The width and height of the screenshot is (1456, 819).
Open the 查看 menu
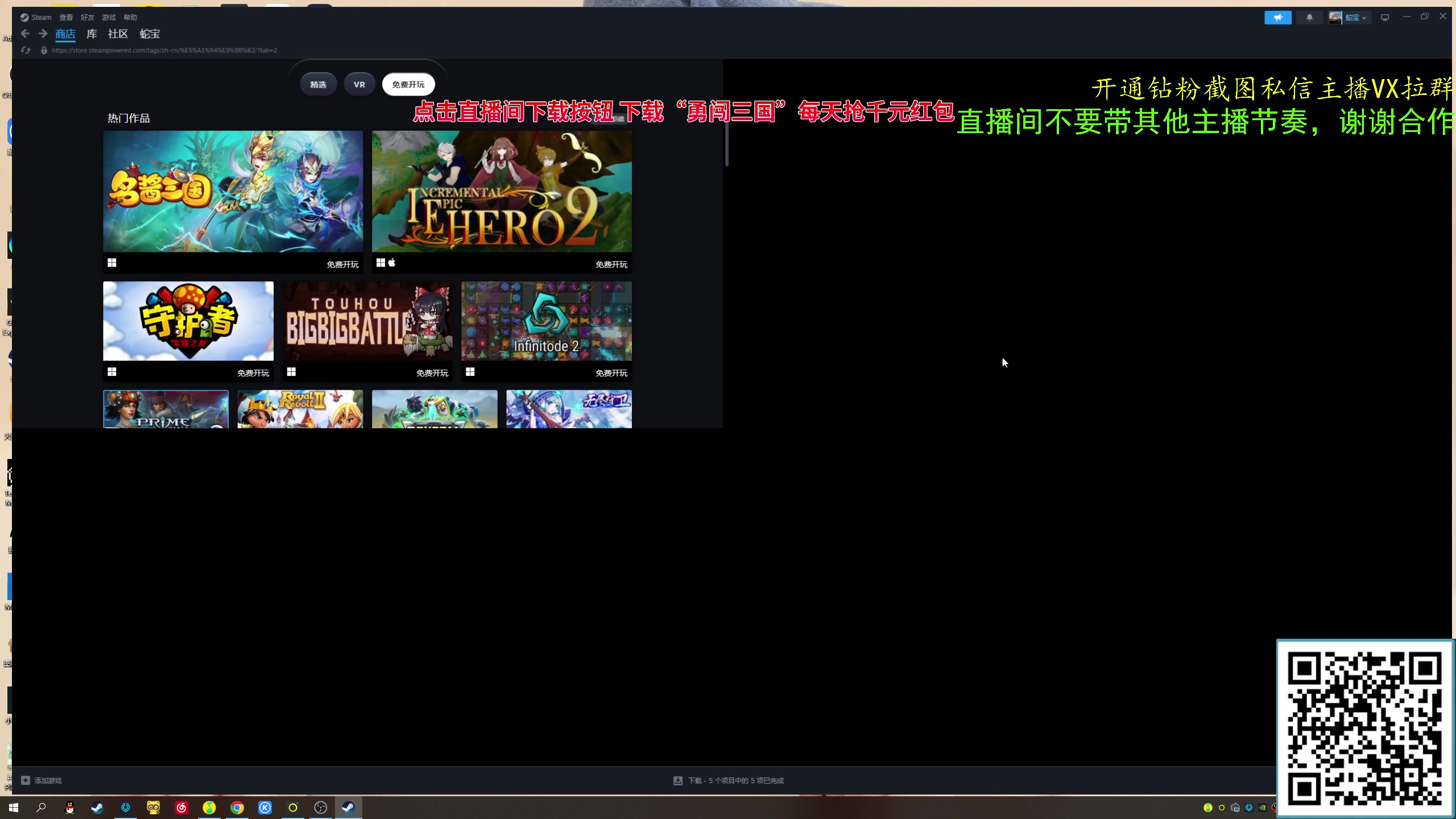pos(66,18)
